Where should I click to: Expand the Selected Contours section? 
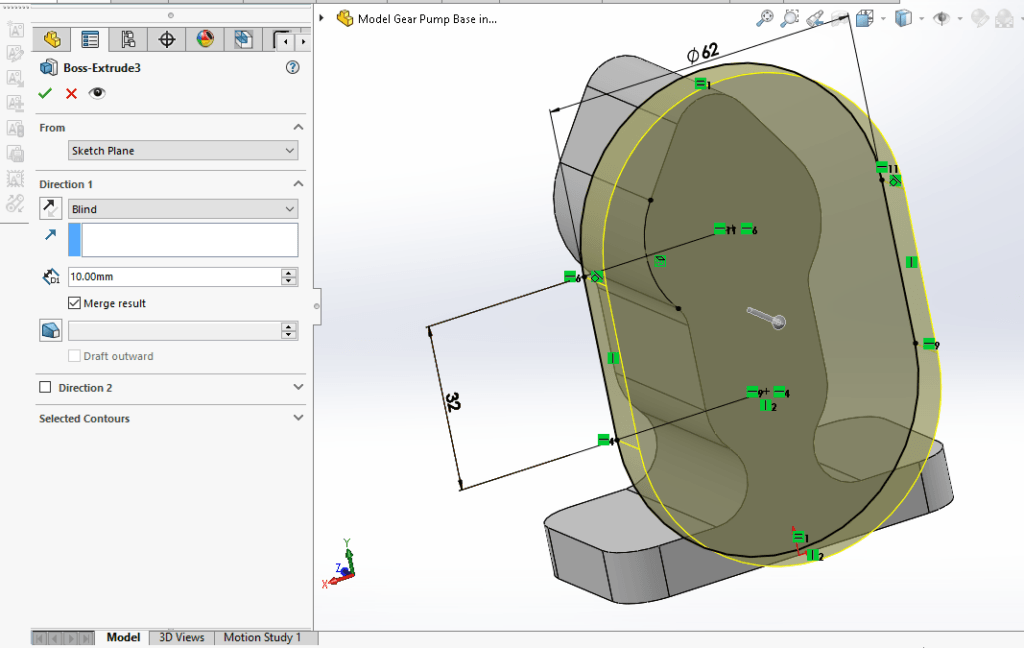tap(297, 418)
